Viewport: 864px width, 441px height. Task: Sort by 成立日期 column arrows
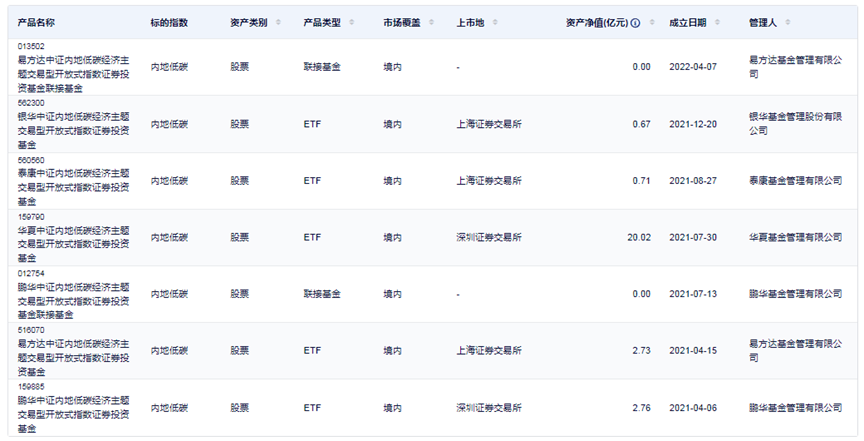click(717, 23)
